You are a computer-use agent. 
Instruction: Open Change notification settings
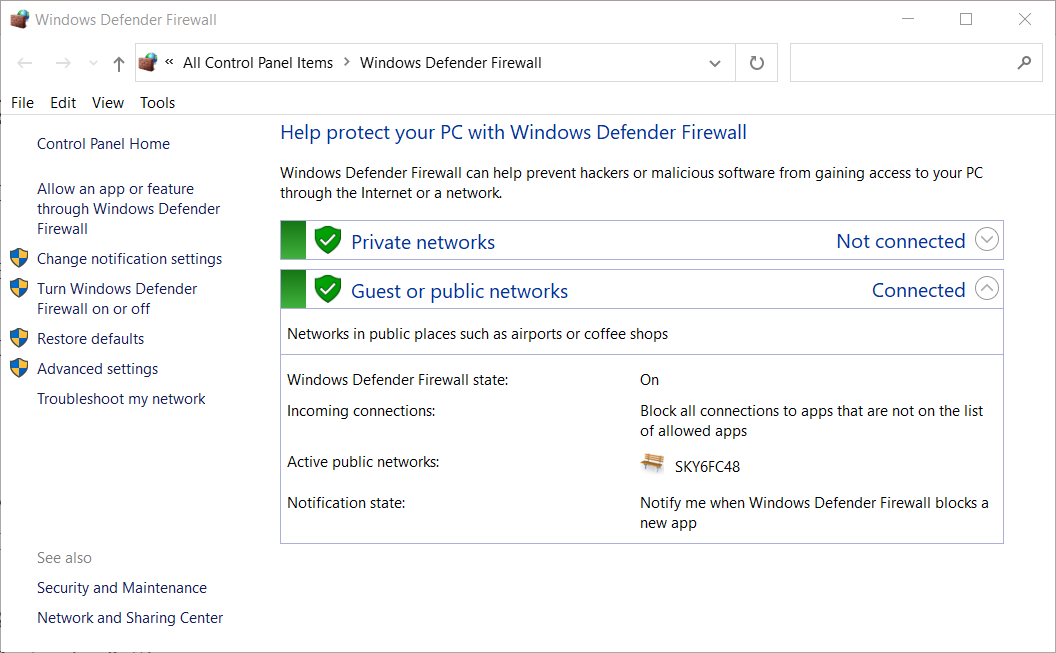(129, 259)
